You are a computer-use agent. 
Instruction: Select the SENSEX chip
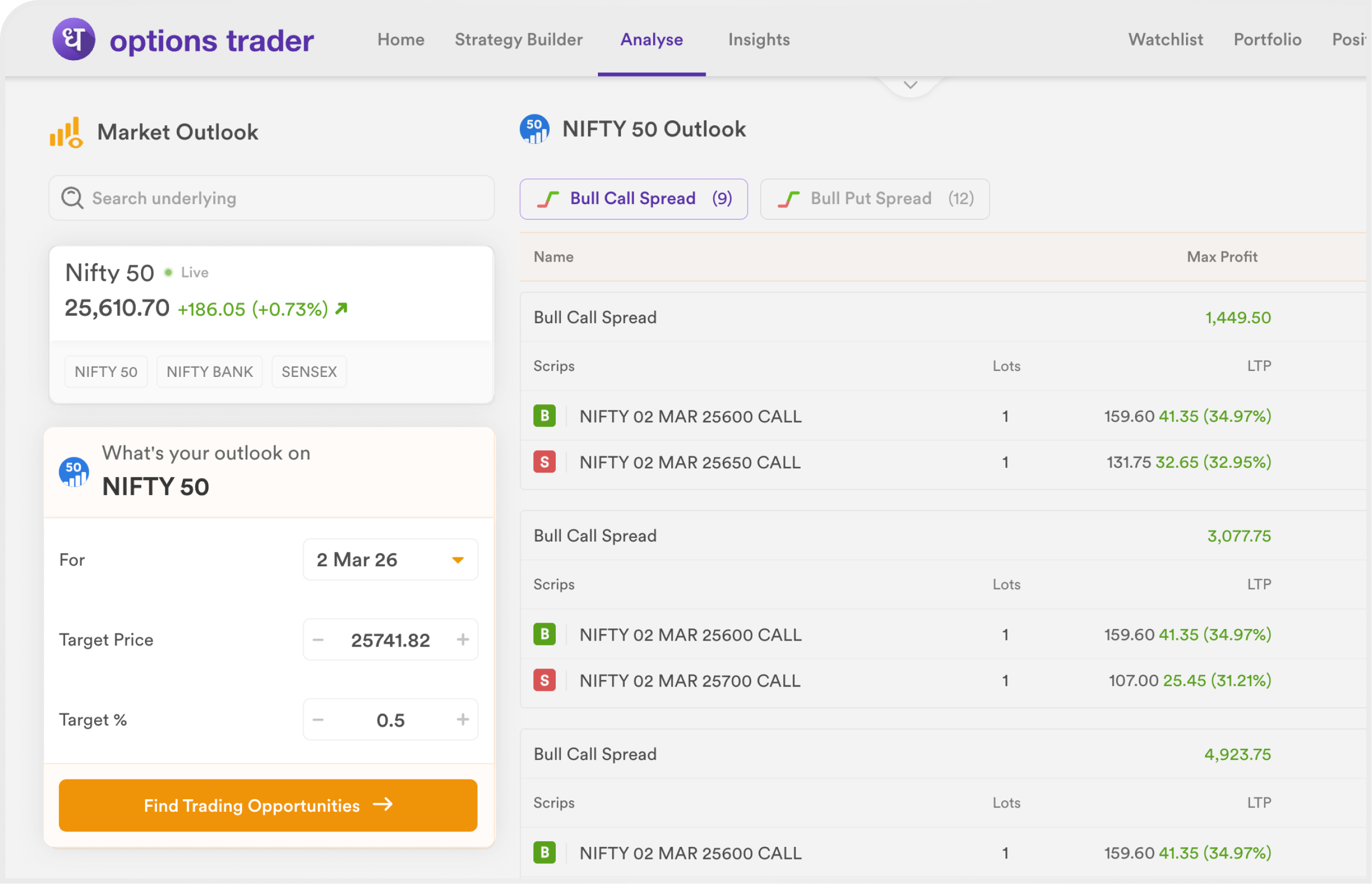pos(309,372)
